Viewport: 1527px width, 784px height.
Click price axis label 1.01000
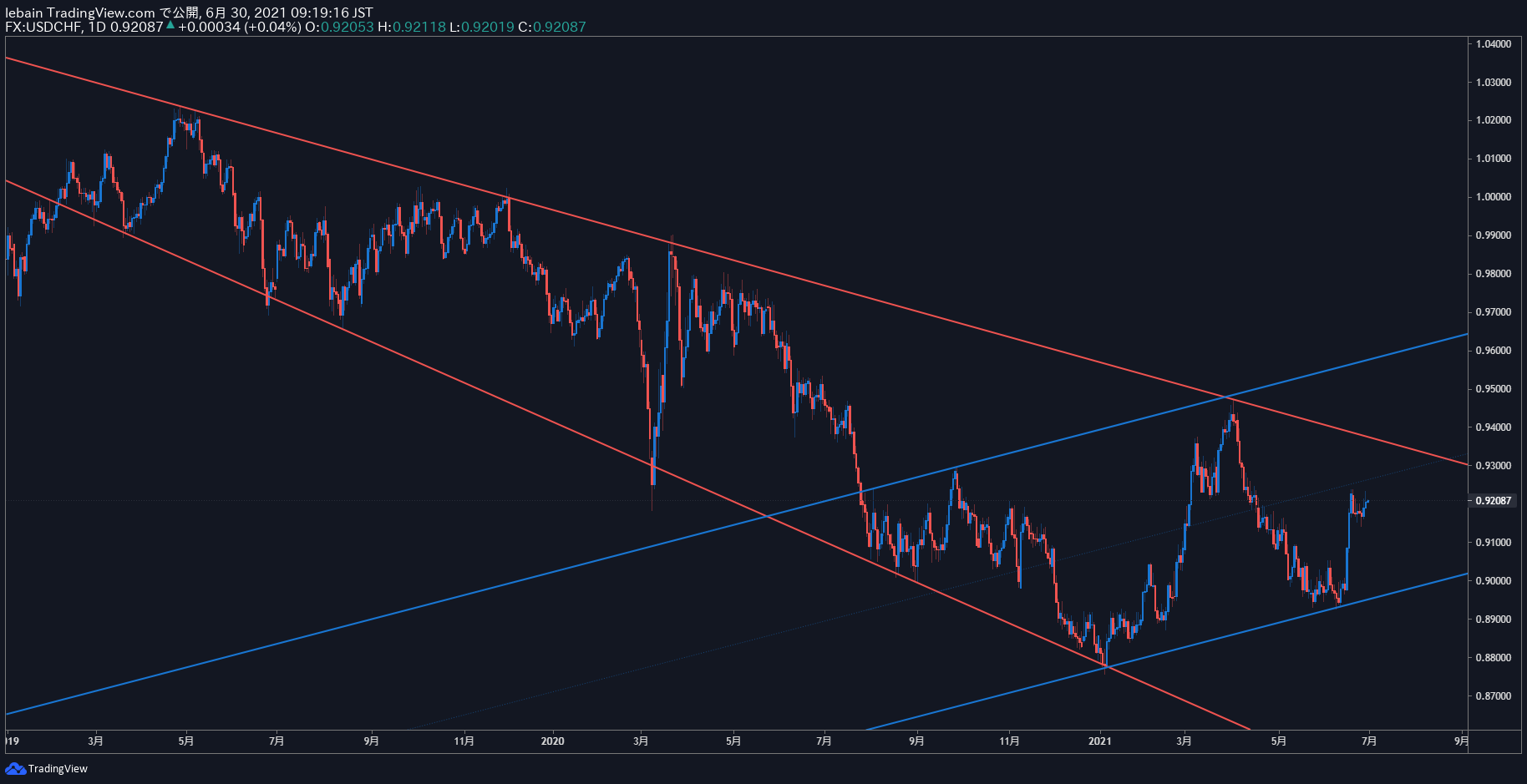[x=1494, y=159]
